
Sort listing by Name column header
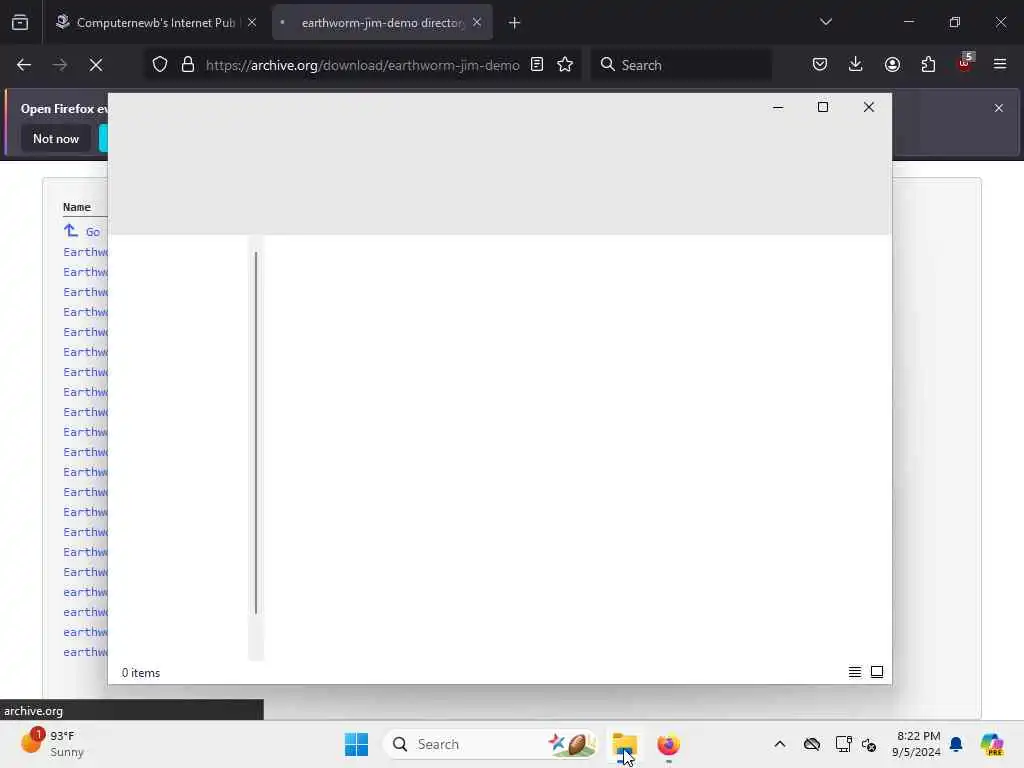click(x=76, y=207)
